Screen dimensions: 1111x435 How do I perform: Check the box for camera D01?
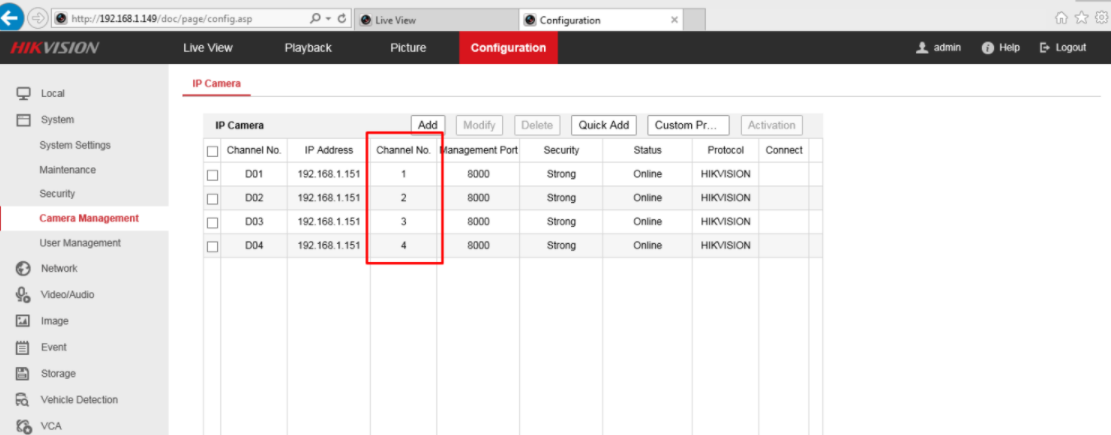[x=212, y=174]
